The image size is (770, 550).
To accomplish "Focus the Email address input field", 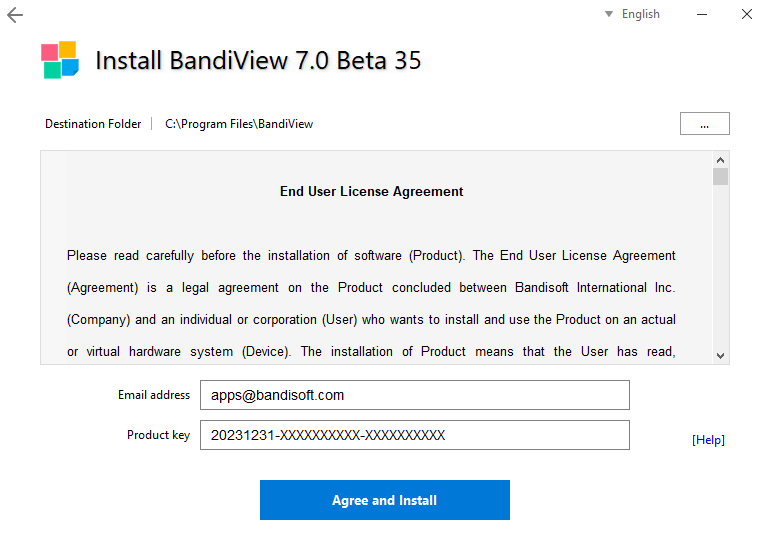I will point(414,395).
